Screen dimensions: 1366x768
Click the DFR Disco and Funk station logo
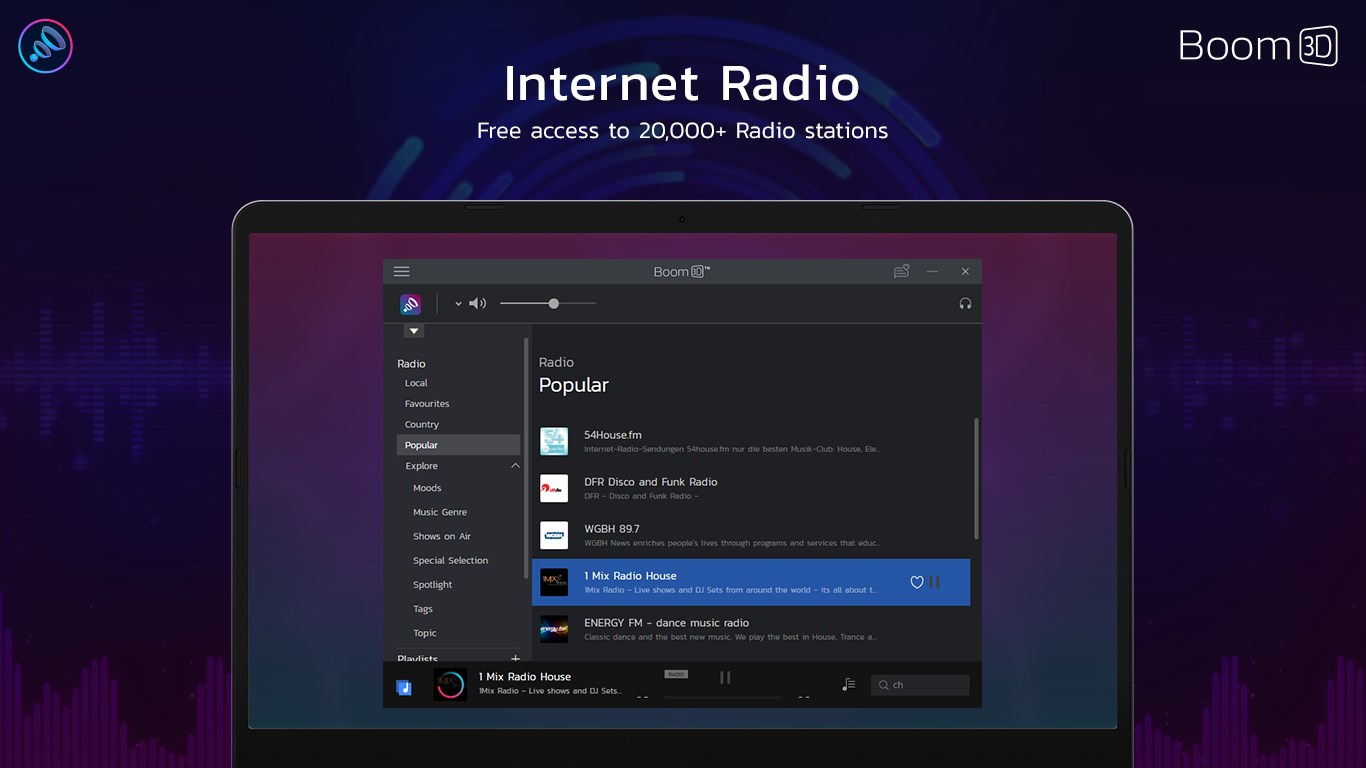click(554, 488)
